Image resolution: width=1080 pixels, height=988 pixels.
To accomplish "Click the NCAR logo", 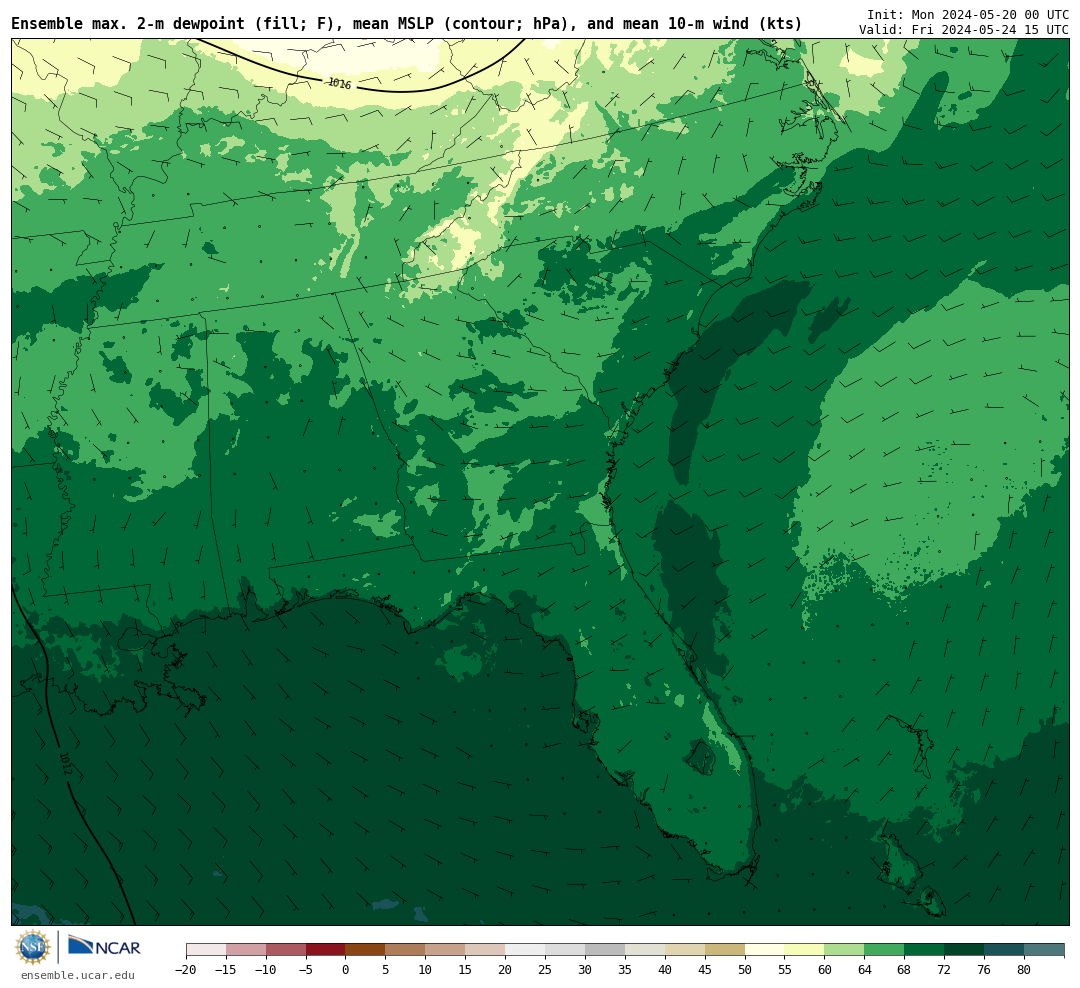I will 104,946.
